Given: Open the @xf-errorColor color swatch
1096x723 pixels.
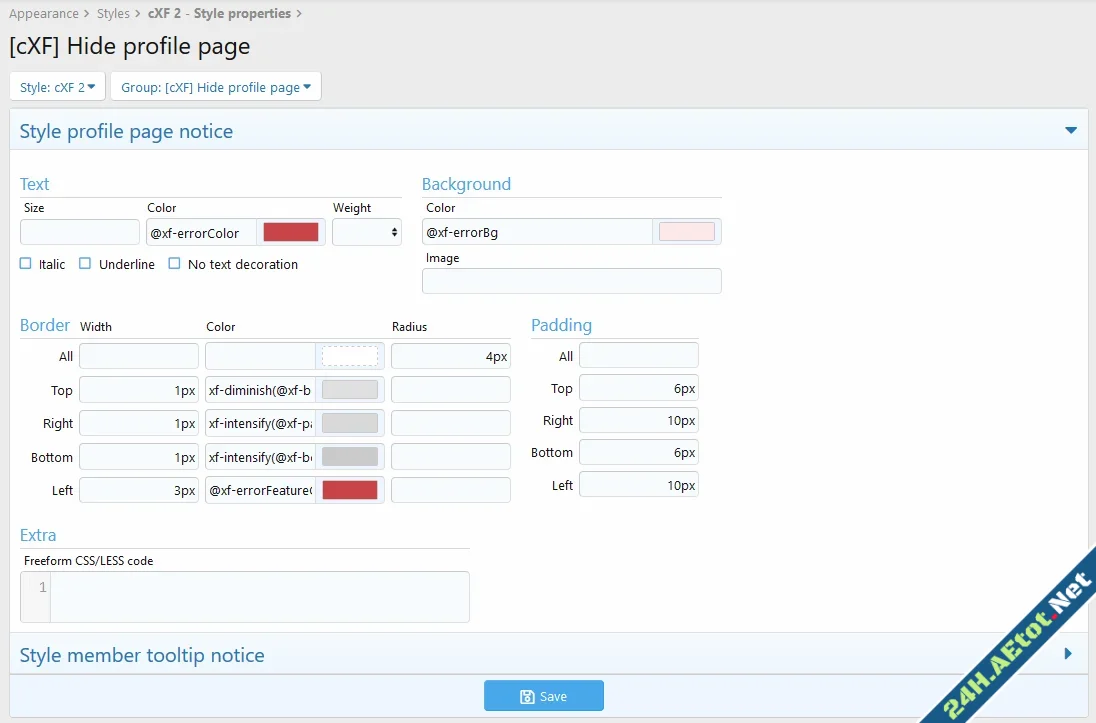Looking at the screenshot, I should [x=291, y=231].
